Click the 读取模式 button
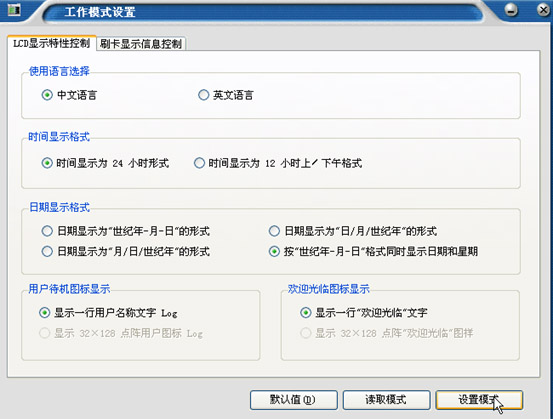 point(387,400)
